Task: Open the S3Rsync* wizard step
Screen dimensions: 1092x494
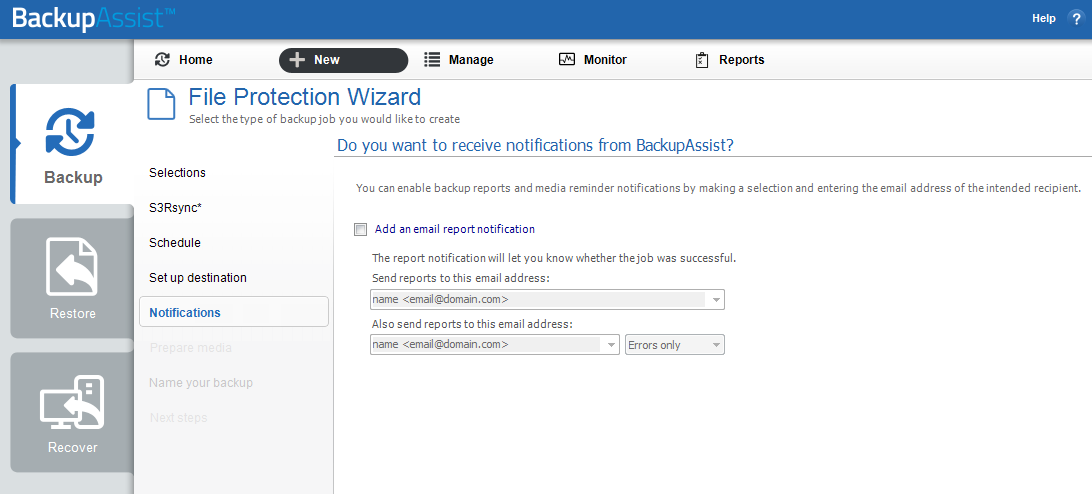Action: 175,208
